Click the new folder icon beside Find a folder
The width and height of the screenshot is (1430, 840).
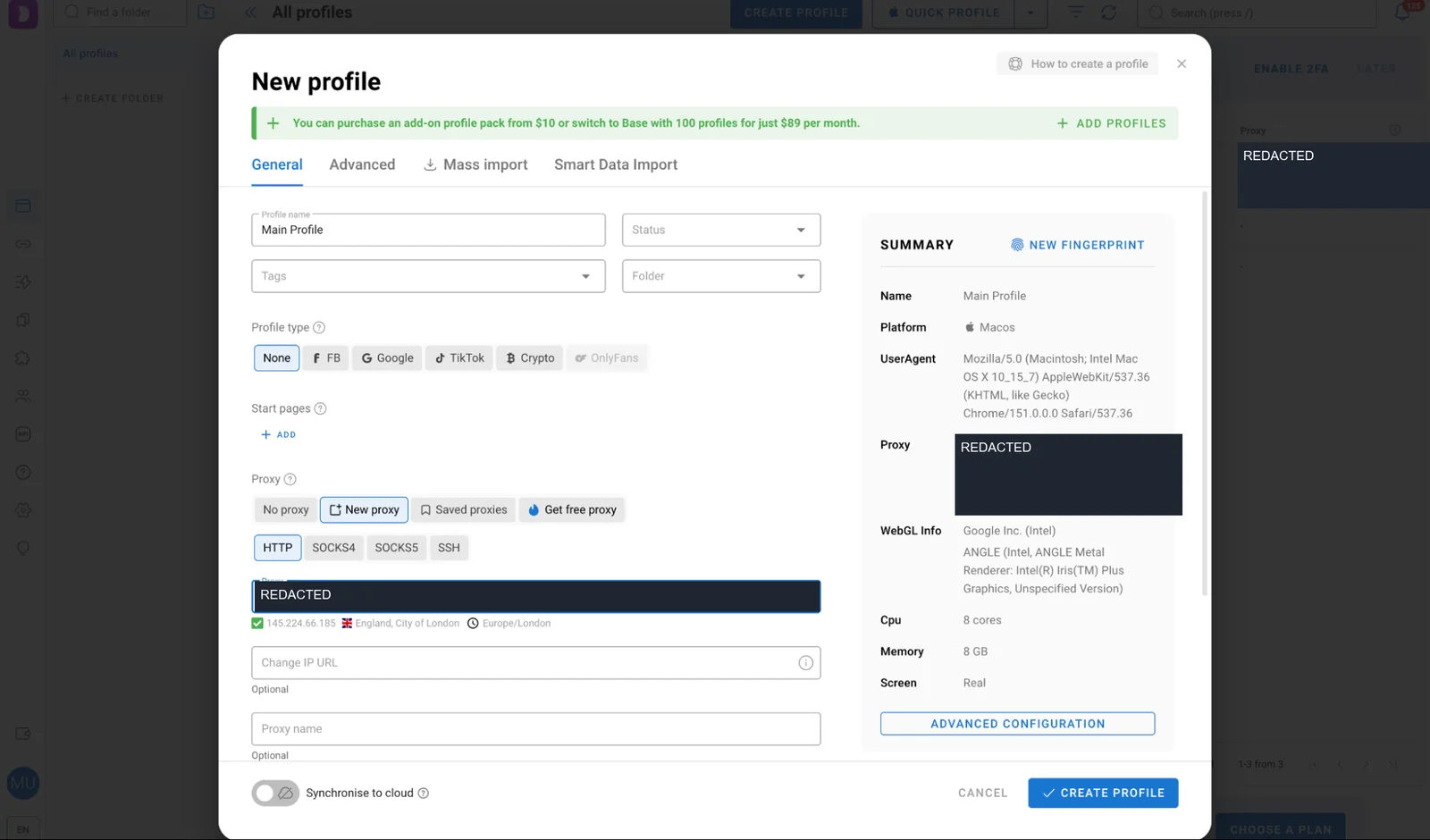[x=206, y=13]
